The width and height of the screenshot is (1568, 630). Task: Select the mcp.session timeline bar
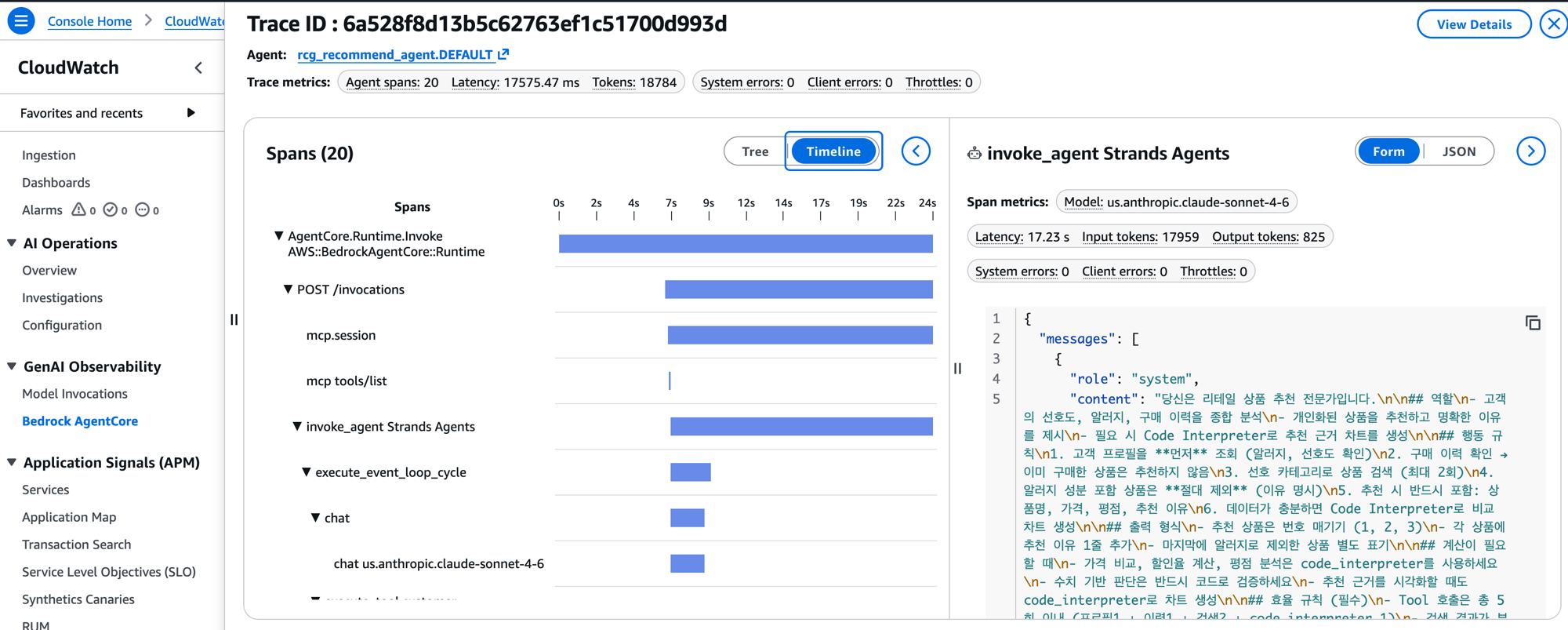800,335
